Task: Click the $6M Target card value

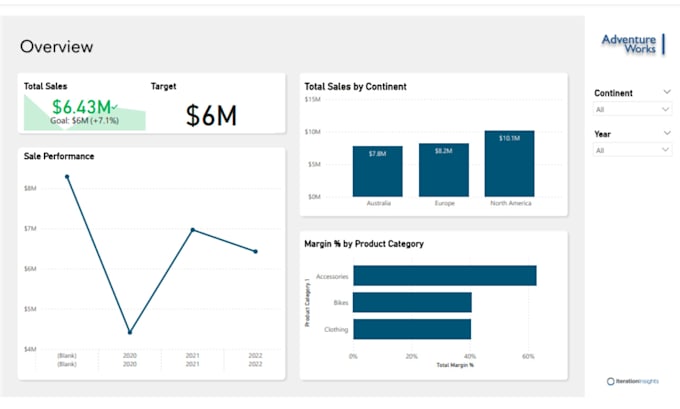Action: [211, 115]
